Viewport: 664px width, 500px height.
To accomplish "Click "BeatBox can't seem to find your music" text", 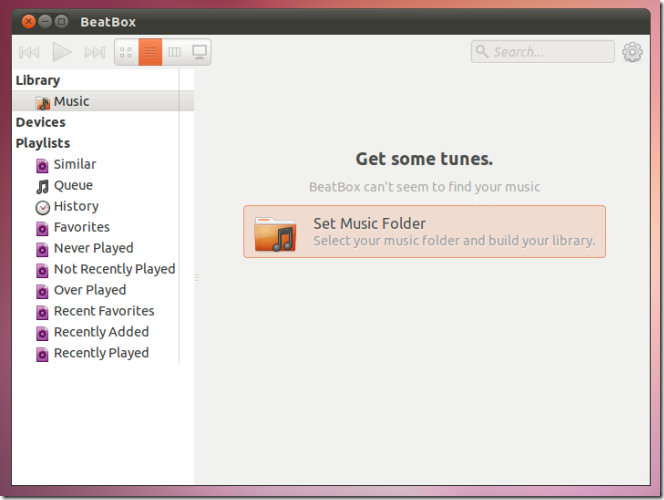I will (424, 187).
